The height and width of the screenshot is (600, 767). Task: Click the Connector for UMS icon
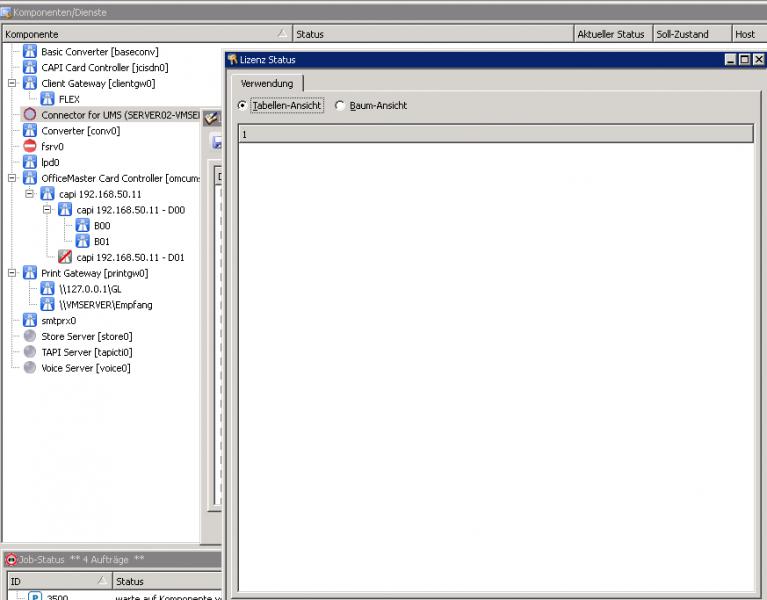click(x=30, y=115)
